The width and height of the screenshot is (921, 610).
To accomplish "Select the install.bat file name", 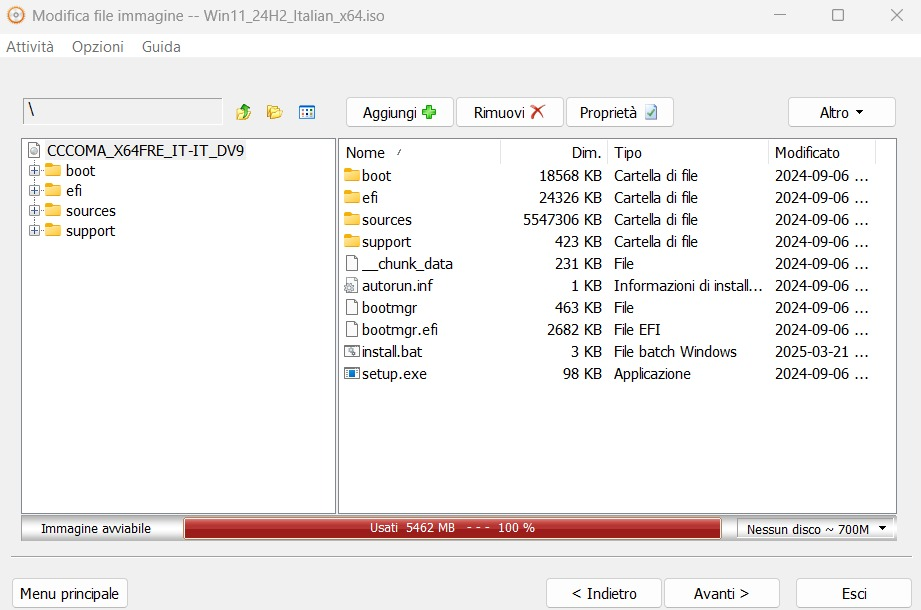I will [392, 352].
